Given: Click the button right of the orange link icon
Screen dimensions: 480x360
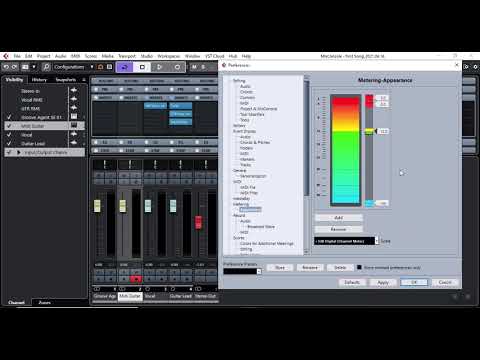Looking at the screenshot, I should pos(109,67).
